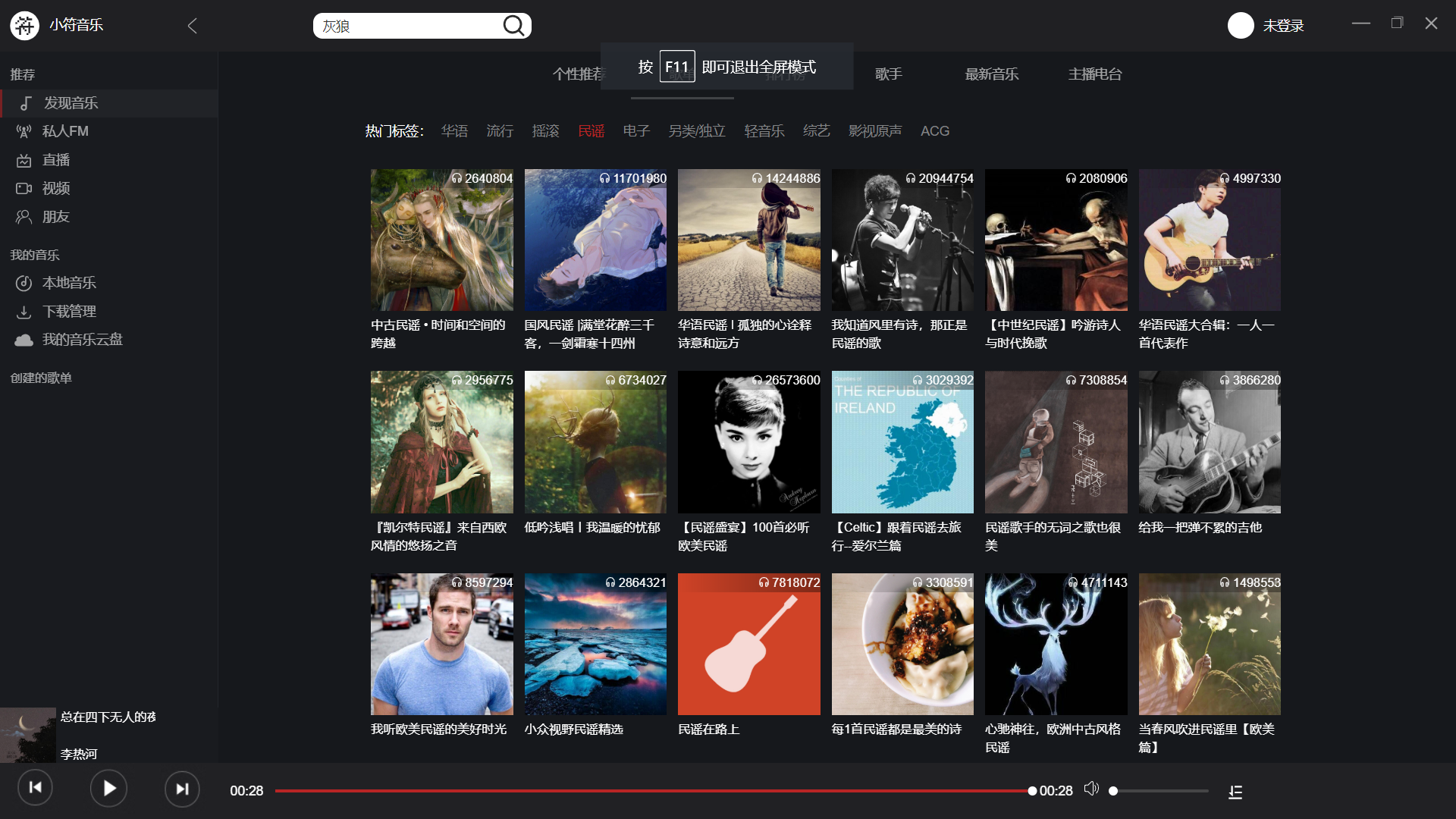Click artist name 李热河

click(x=79, y=754)
